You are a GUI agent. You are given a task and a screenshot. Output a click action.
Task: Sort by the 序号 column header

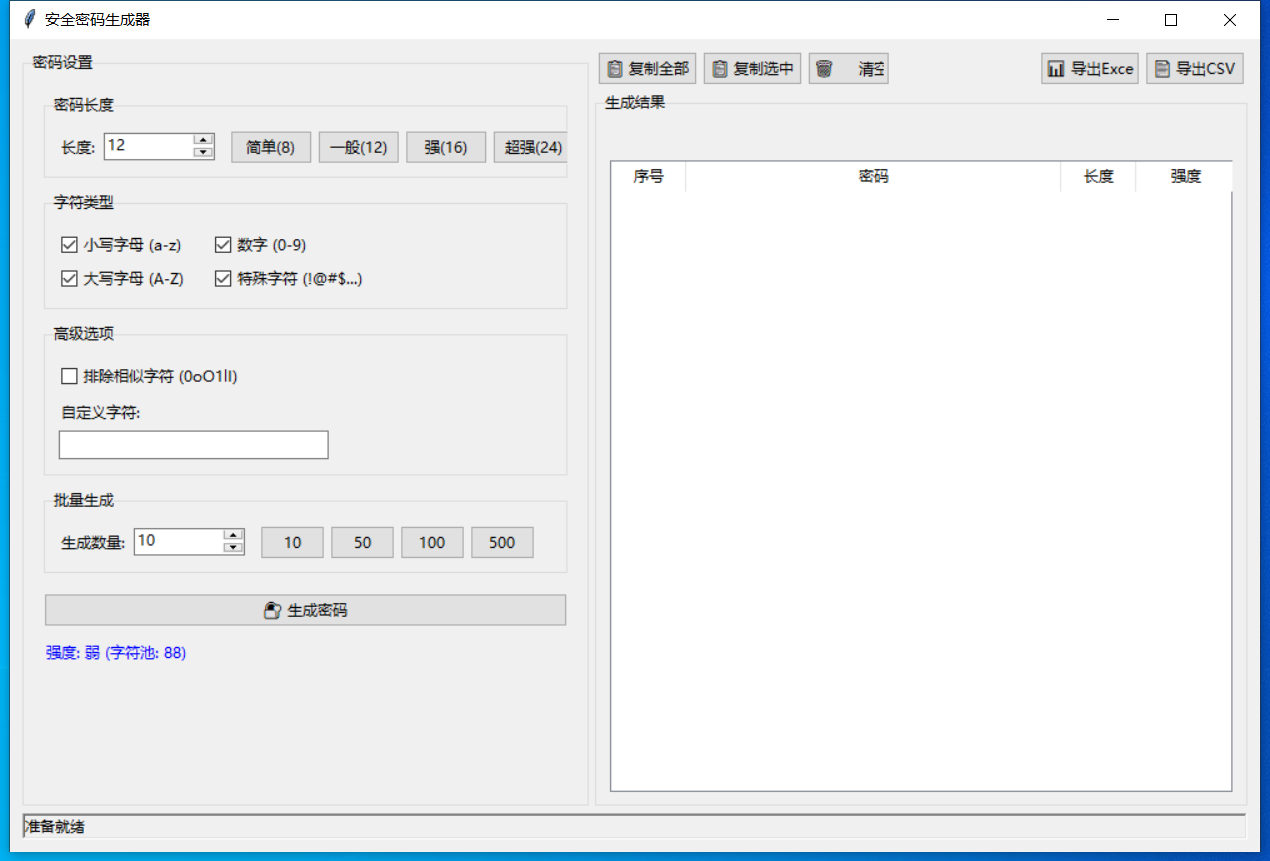648,177
